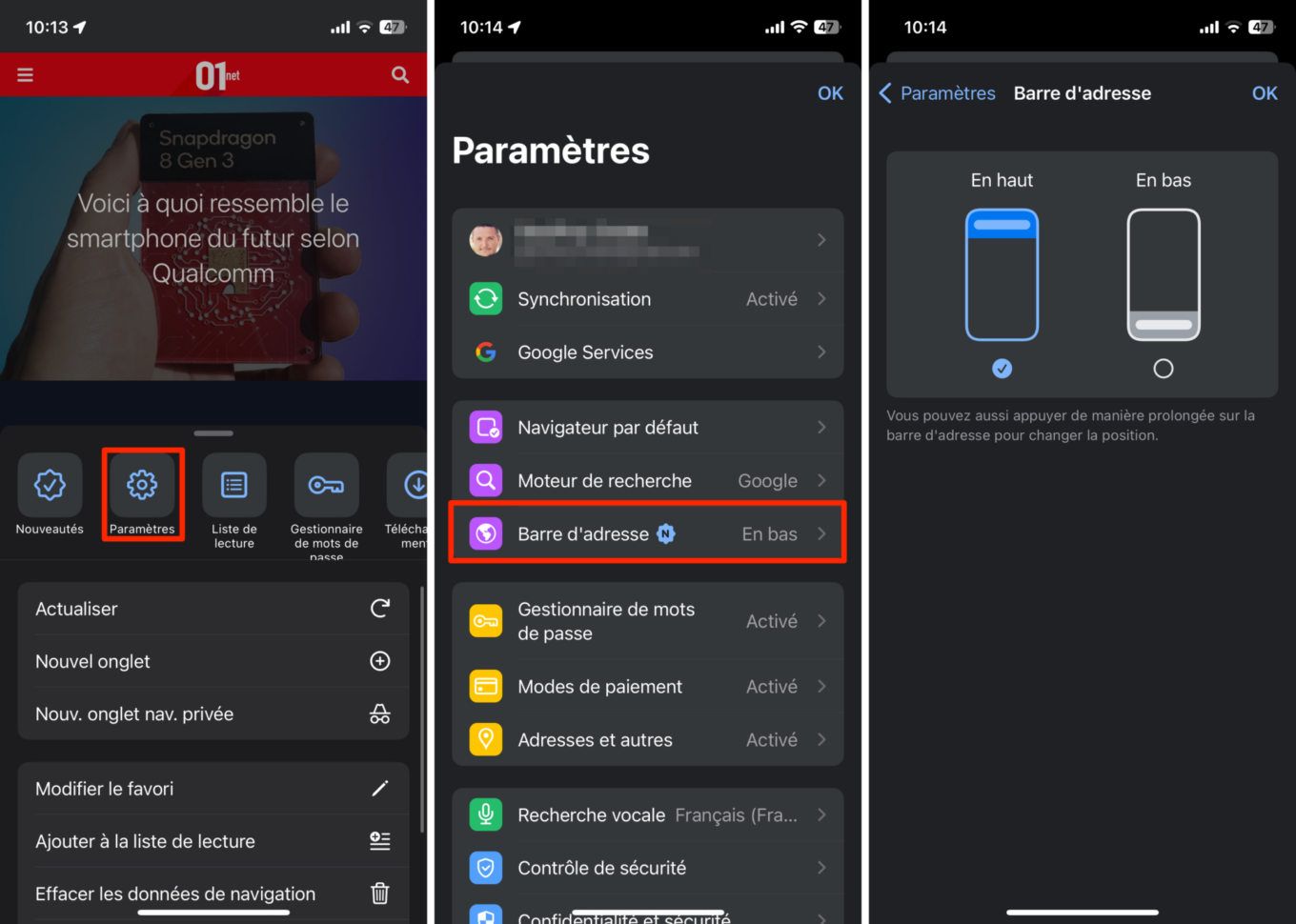Tap the green Synchronisation icon
1296x924 pixels.
pos(486,299)
